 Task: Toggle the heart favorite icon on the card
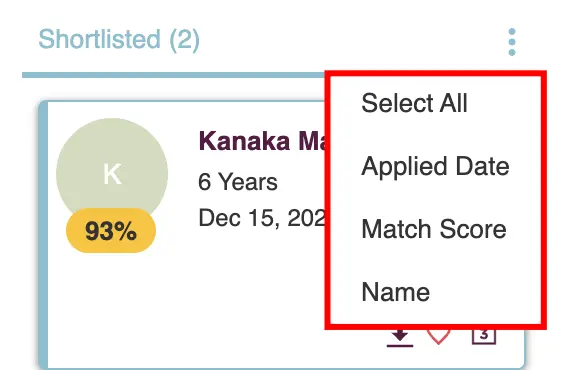439,337
